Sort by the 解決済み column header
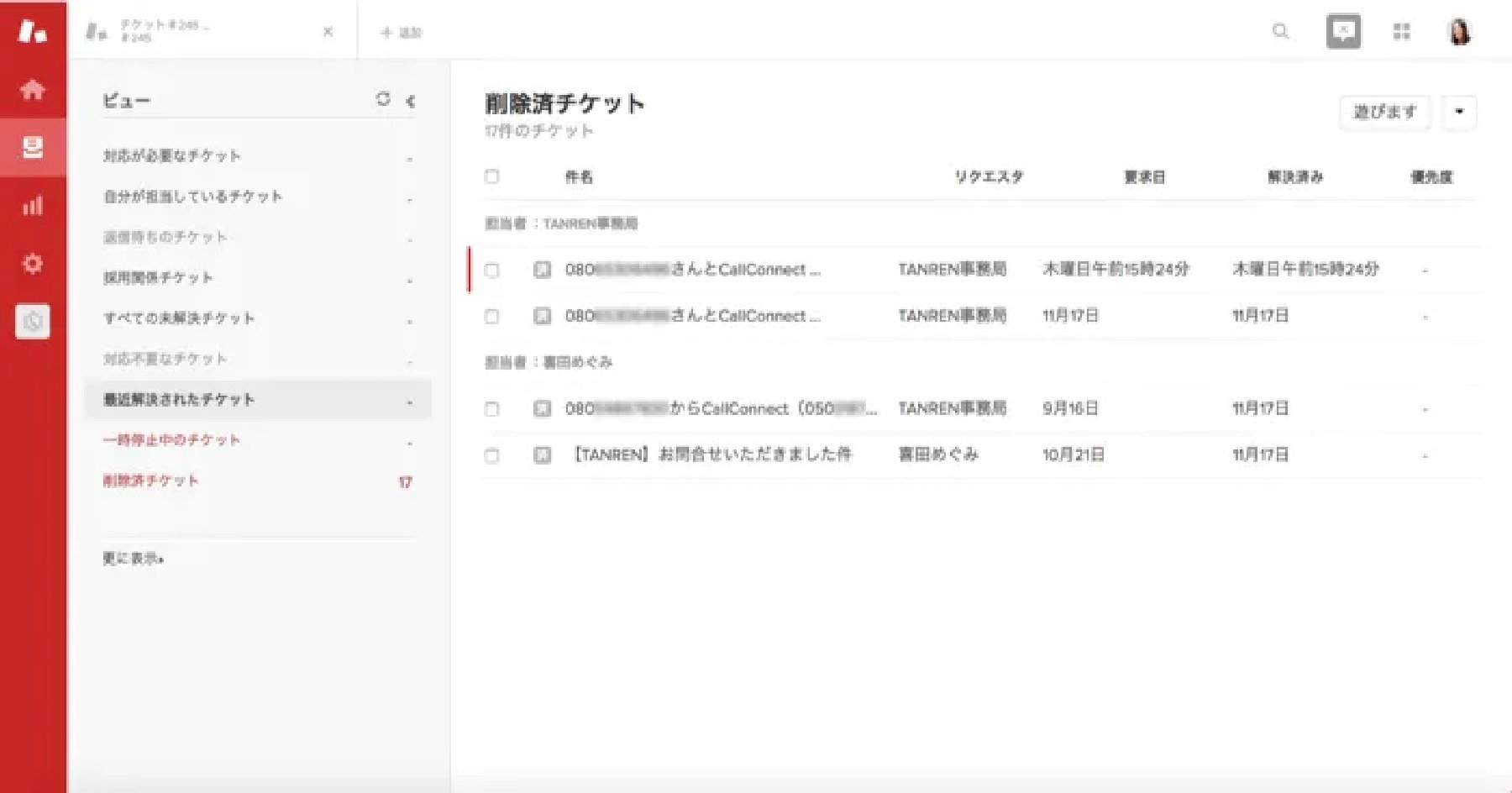The height and width of the screenshot is (793, 1512). point(1295,177)
